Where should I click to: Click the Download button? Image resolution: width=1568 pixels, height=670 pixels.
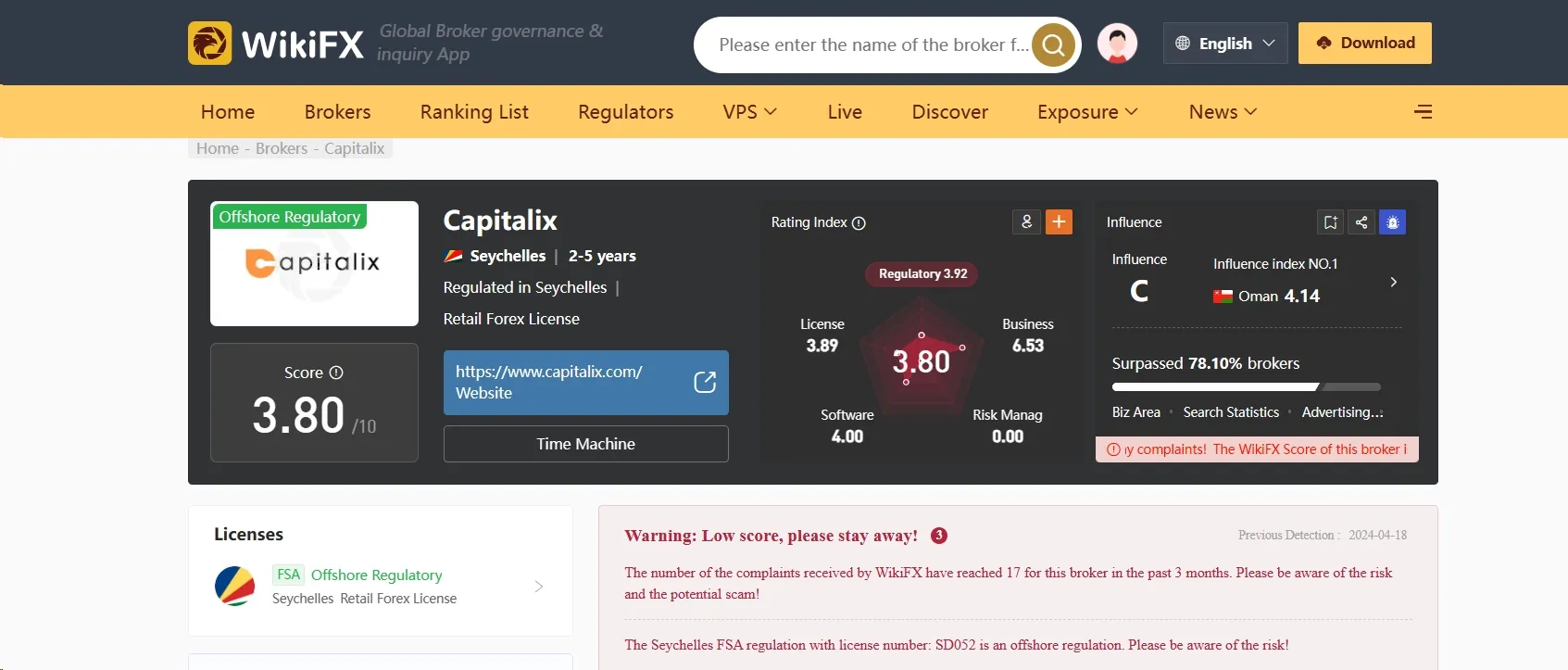(1365, 44)
